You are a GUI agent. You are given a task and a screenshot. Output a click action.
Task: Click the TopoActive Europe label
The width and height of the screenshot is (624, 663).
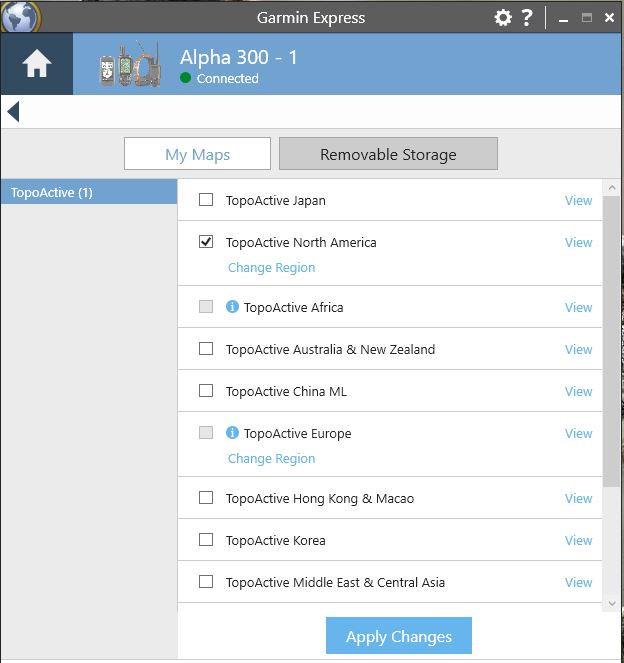click(298, 433)
